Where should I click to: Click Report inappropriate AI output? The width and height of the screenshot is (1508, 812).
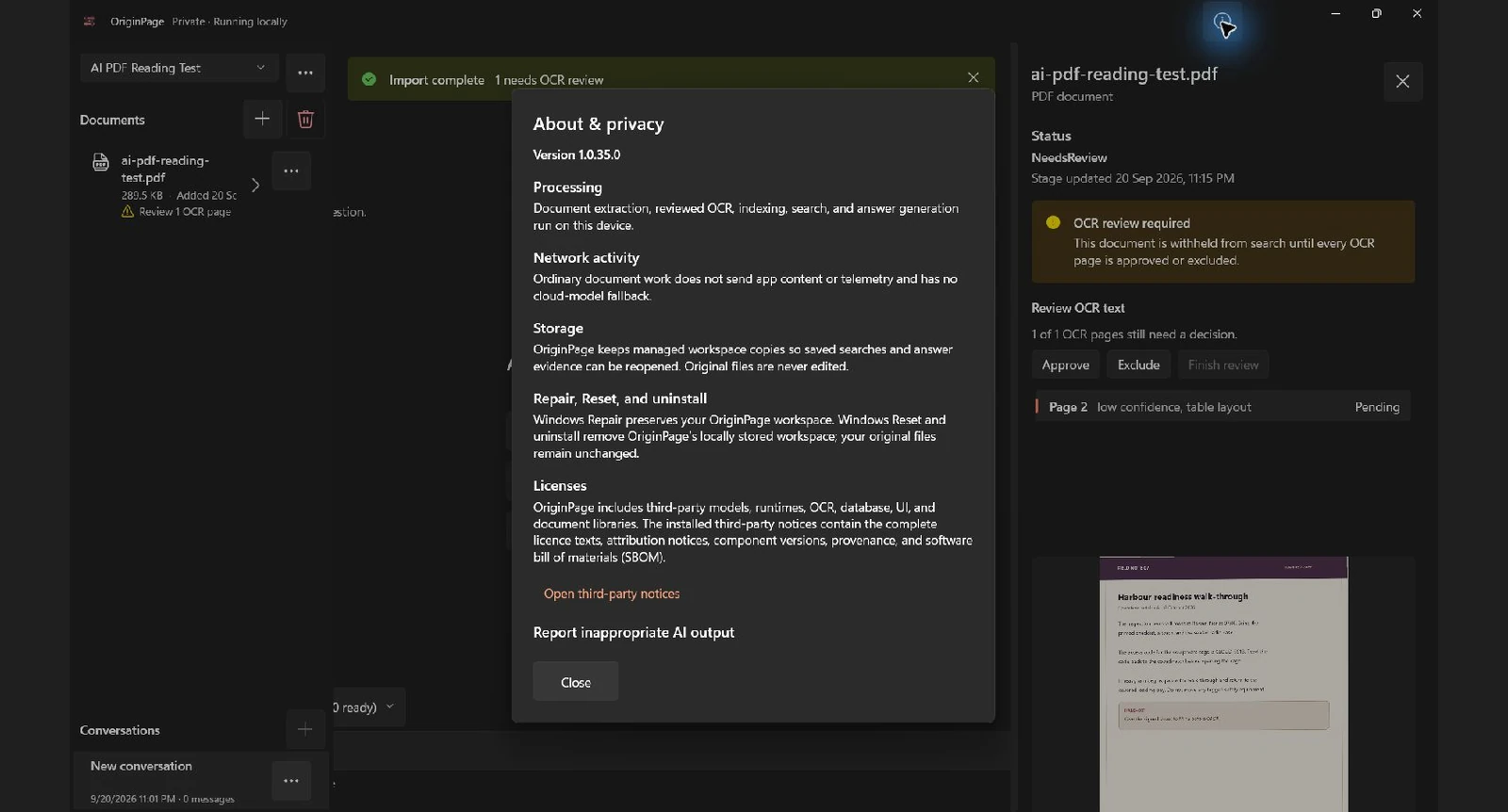tap(633, 633)
